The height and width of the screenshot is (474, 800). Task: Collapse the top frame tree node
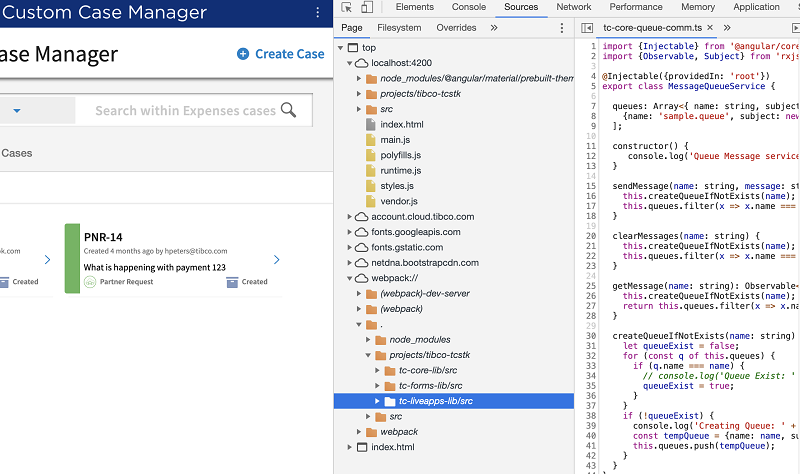click(x=340, y=48)
